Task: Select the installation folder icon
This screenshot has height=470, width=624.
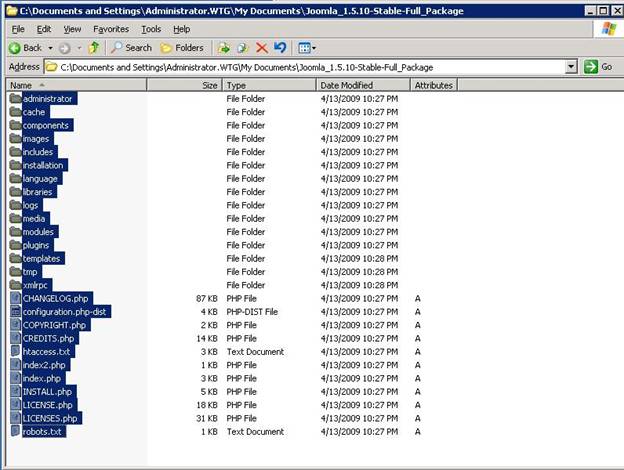Action: click(x=16, y=165)
